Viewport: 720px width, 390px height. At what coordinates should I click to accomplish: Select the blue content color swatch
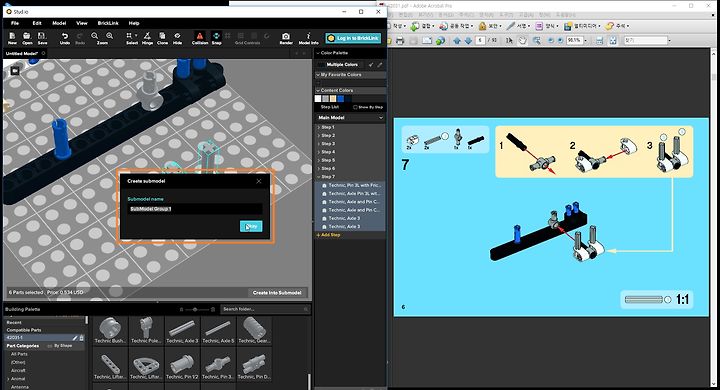[340, 99]
